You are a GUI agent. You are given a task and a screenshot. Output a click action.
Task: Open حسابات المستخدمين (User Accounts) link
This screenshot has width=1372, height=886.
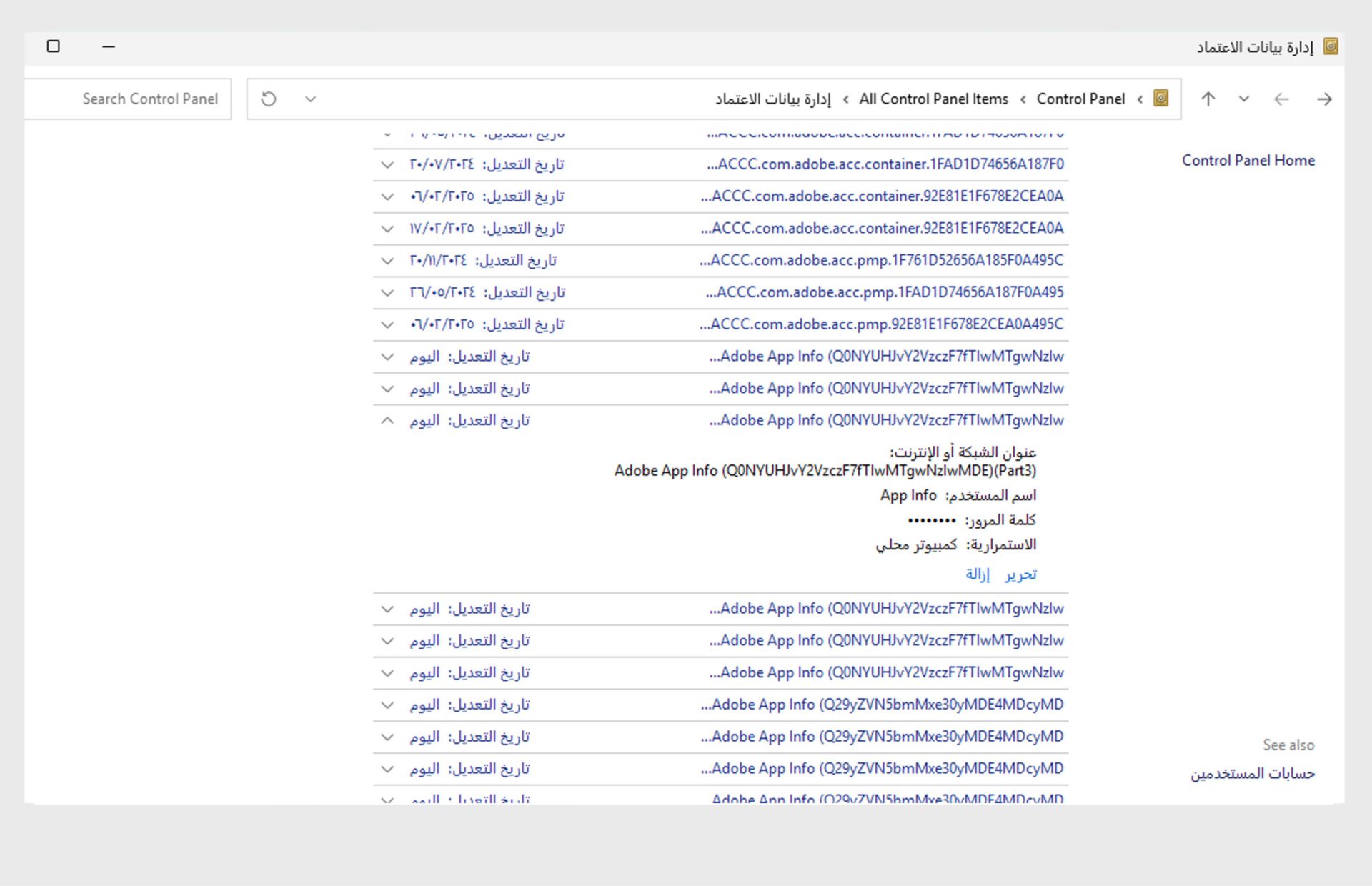(1252, 774)
